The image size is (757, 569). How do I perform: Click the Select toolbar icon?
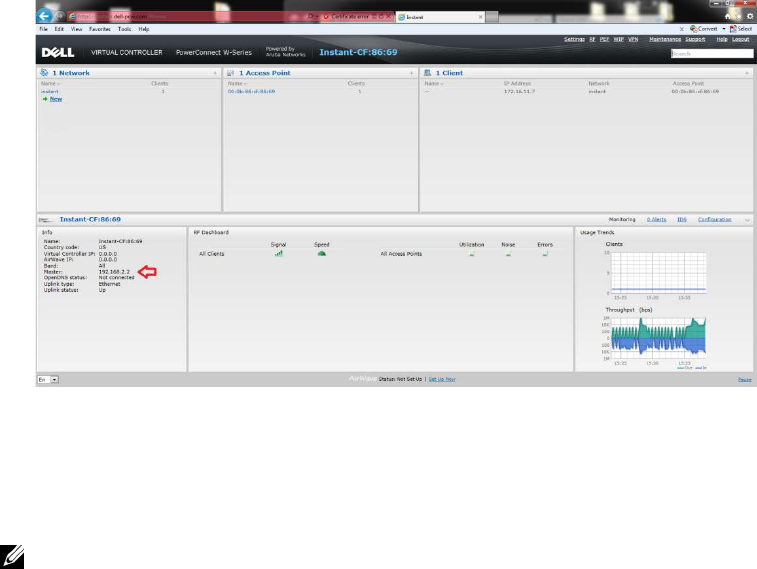pyautogui.click(x=733, y=29)
